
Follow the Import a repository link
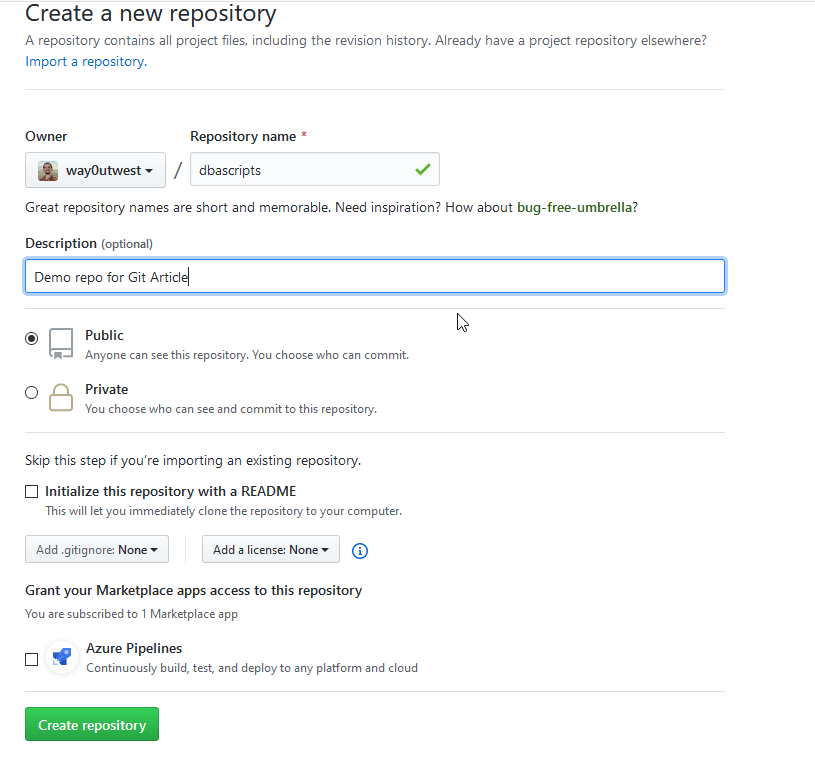point(84,62)
